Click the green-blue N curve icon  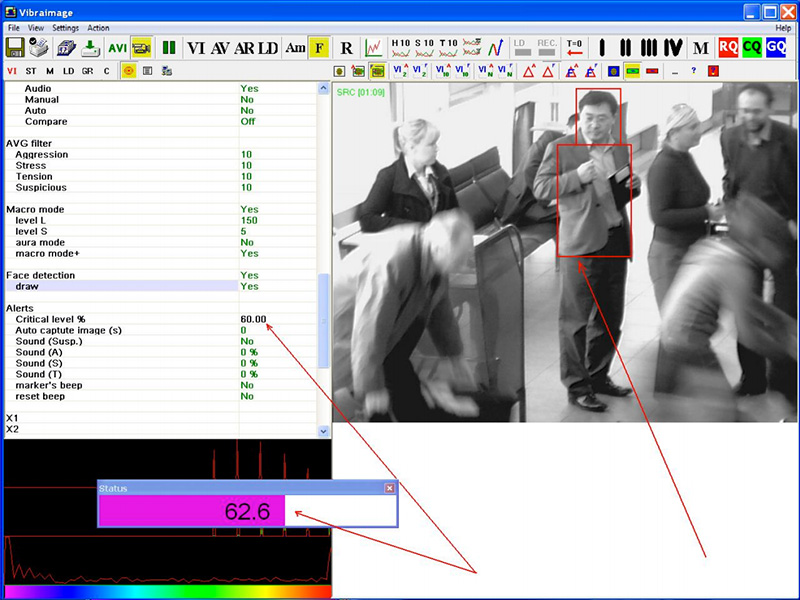pos(496,48)
